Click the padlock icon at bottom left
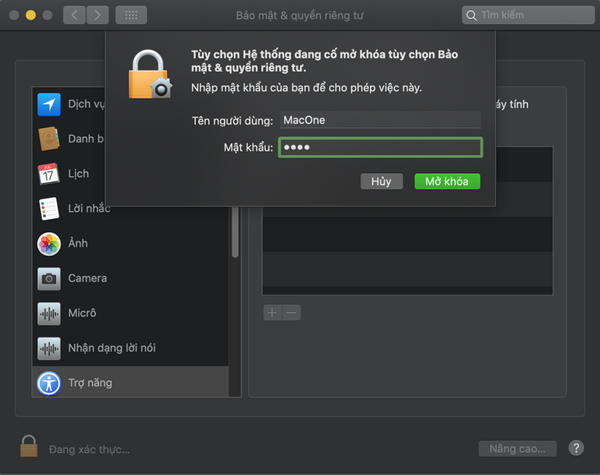 [x=30, y=448]
